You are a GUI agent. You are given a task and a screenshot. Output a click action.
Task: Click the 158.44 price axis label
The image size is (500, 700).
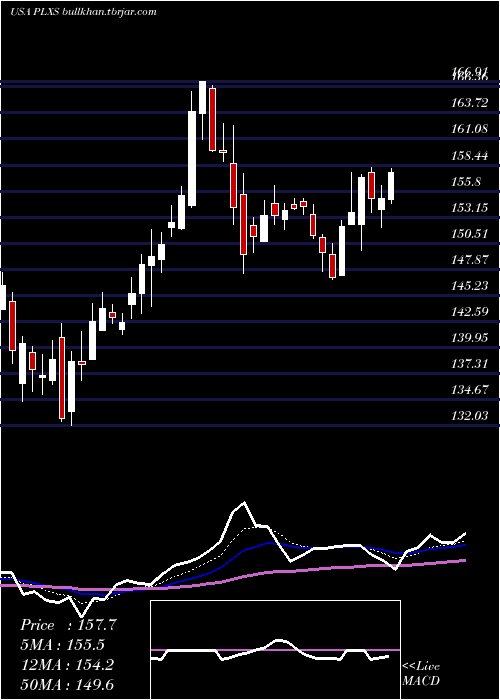[468, 156]
